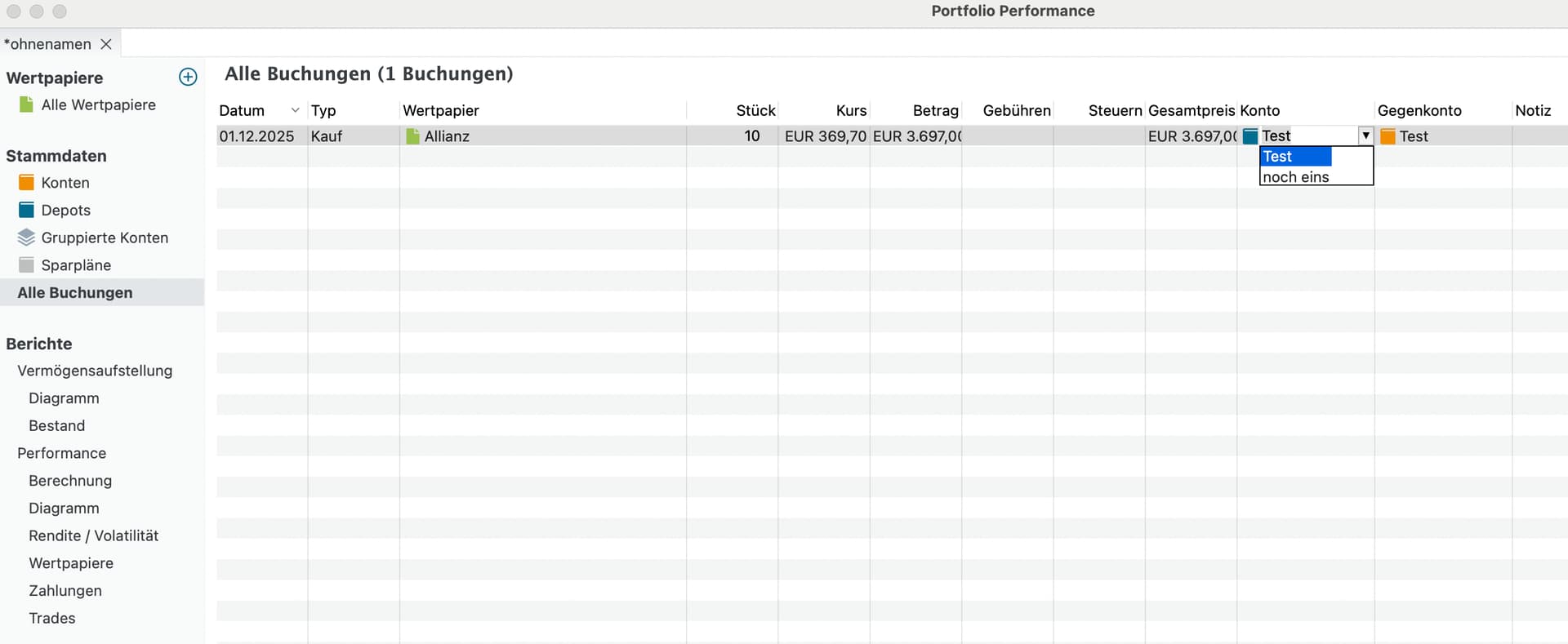Click the green Alle Wertpapiere file icon

pyautogui.click(x=26, y=104)
